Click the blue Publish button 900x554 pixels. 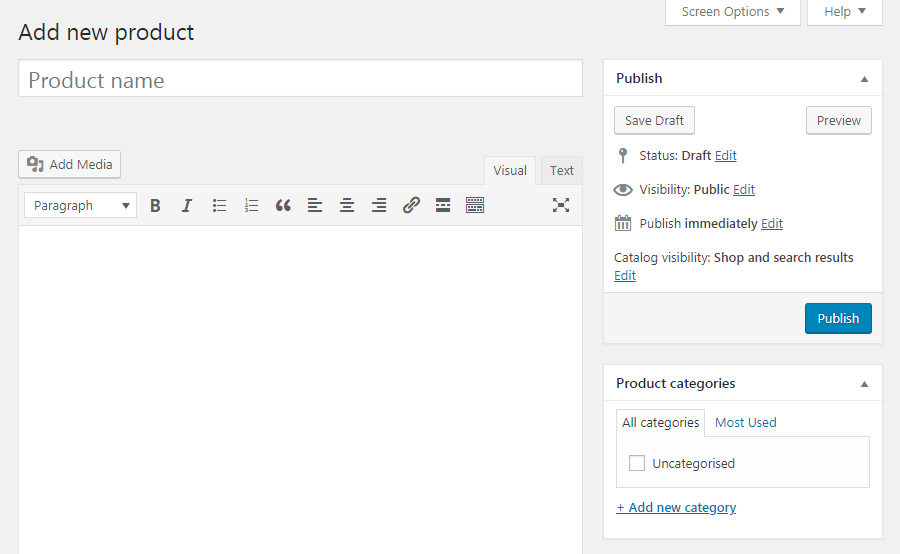(x=838, y=318)
